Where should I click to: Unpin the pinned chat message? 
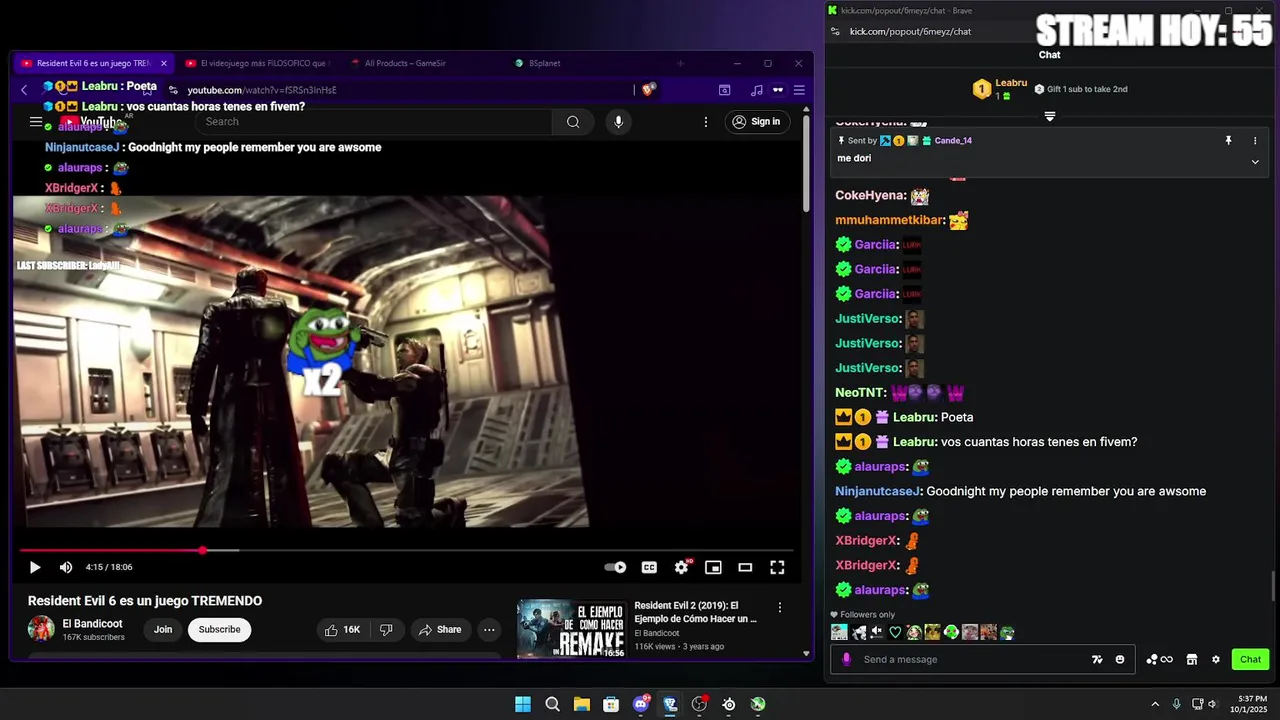tap(1228, 141)
